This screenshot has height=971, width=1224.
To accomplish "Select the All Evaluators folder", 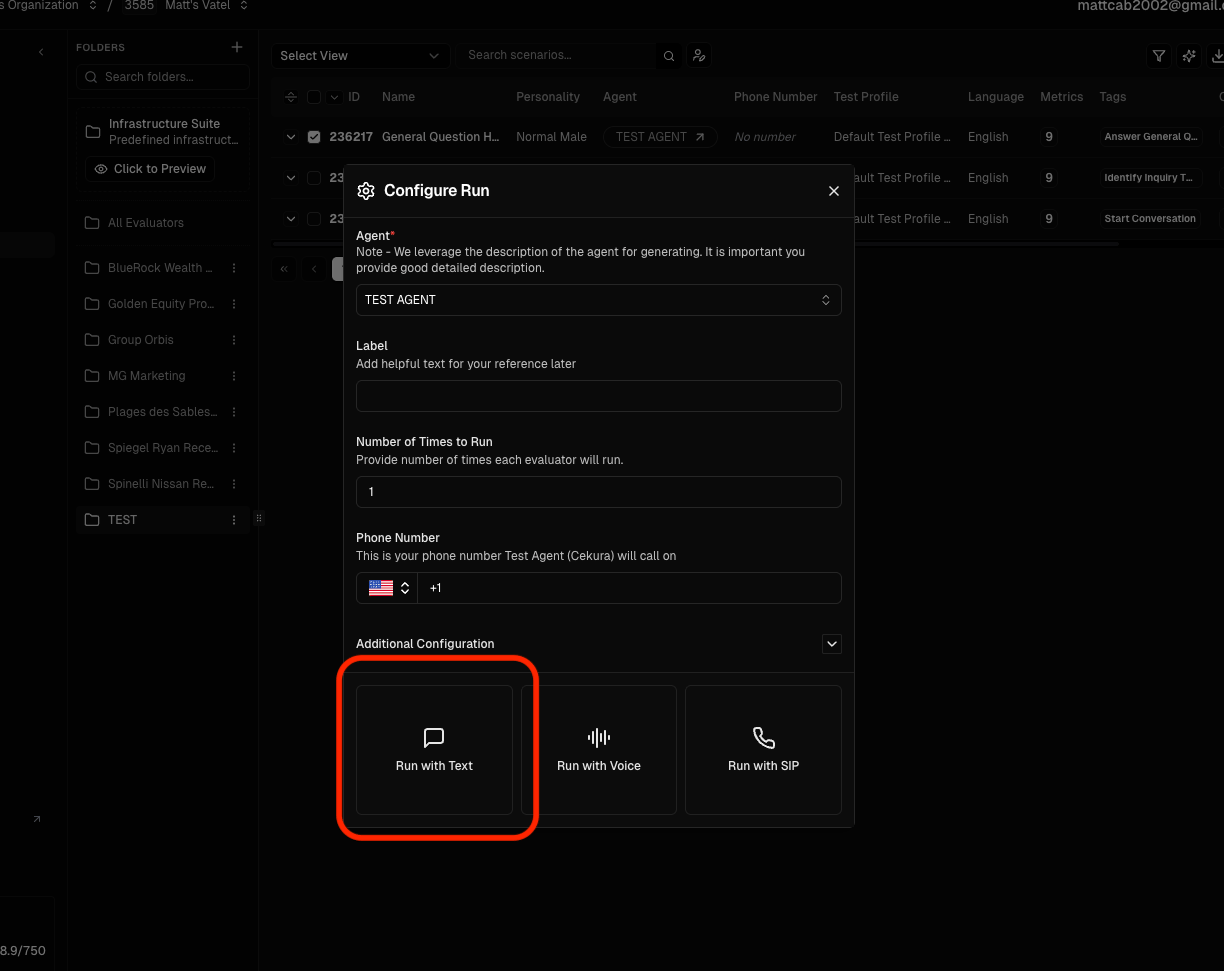I will (146, 223).
